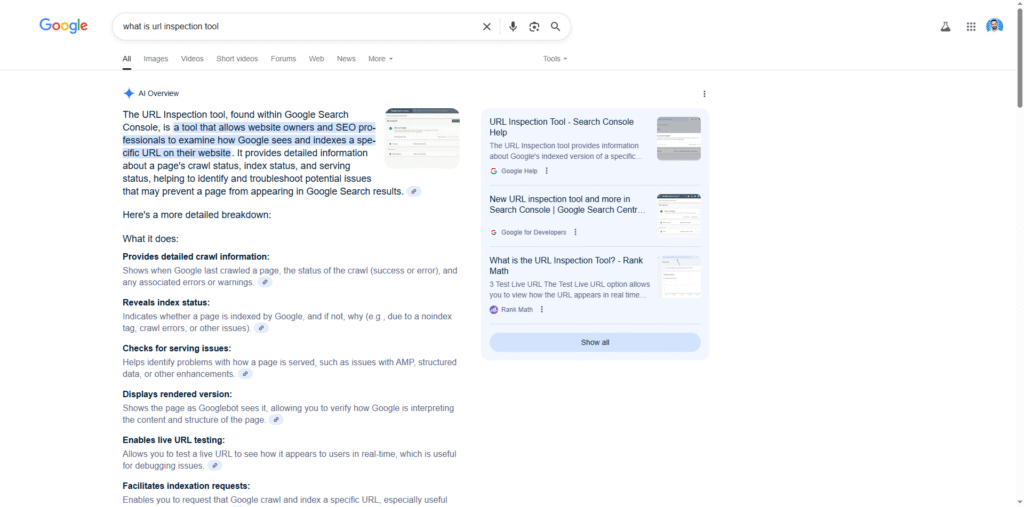Open three-dot menu beside Google Help source
1024x507 pixels.
click(x=547, y=171)
